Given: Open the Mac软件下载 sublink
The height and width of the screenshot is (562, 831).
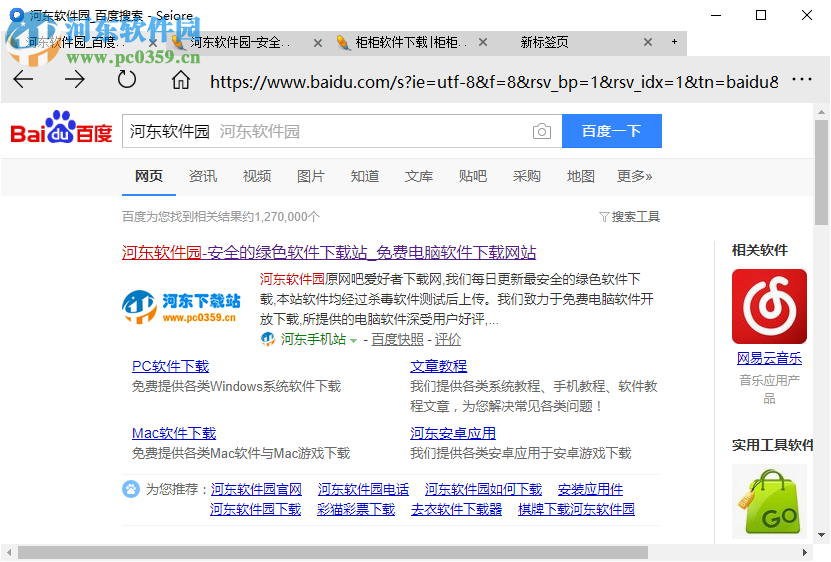Looking at the screenshot, I should 174,433.
